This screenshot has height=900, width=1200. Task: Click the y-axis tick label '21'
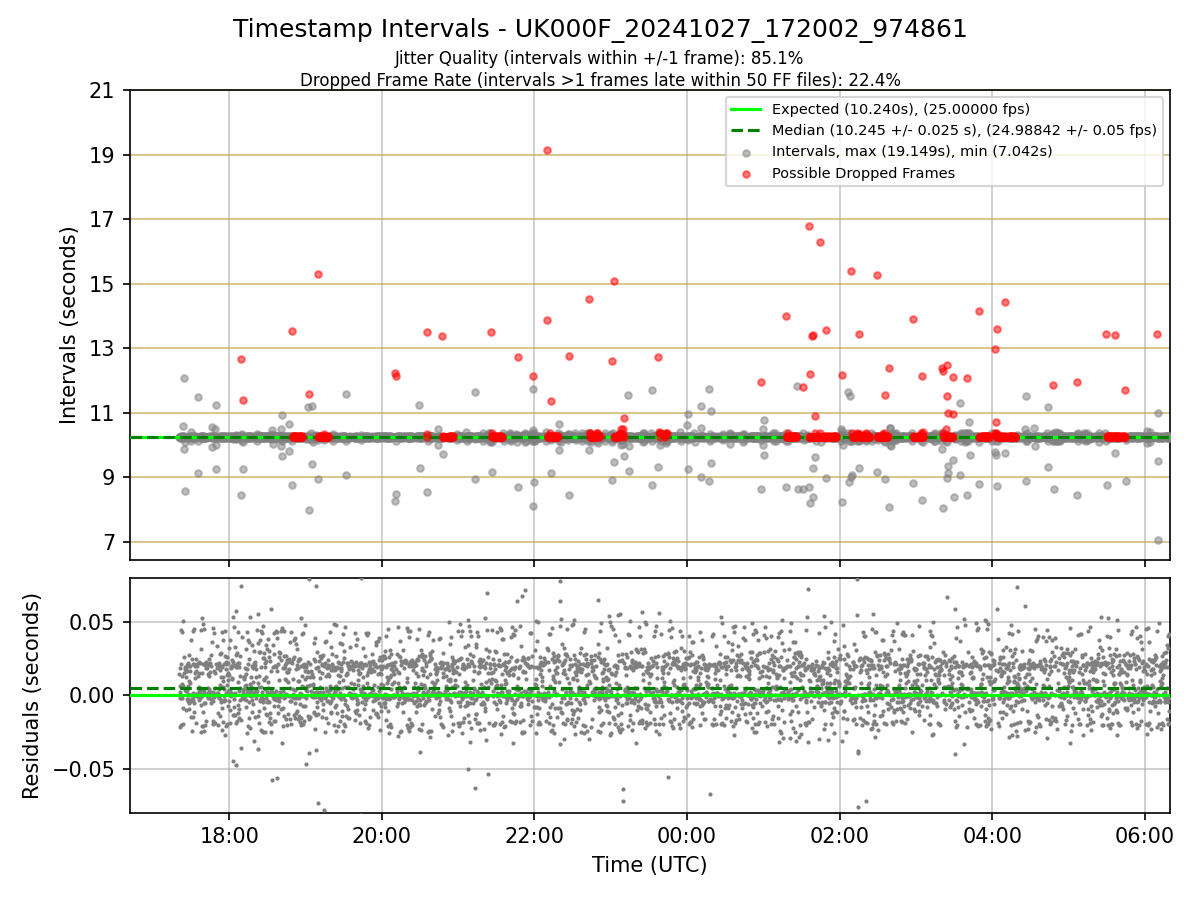[104, 91]
